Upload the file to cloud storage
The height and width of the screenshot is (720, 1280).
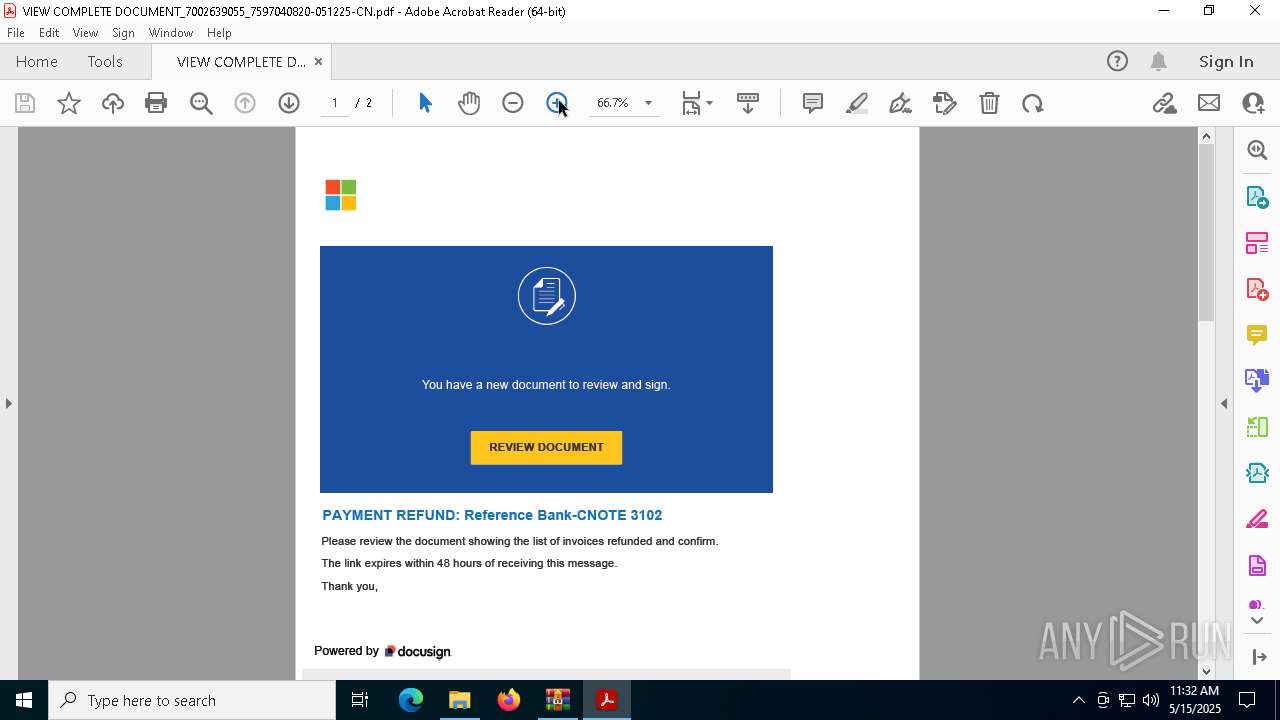coord(113,103)
